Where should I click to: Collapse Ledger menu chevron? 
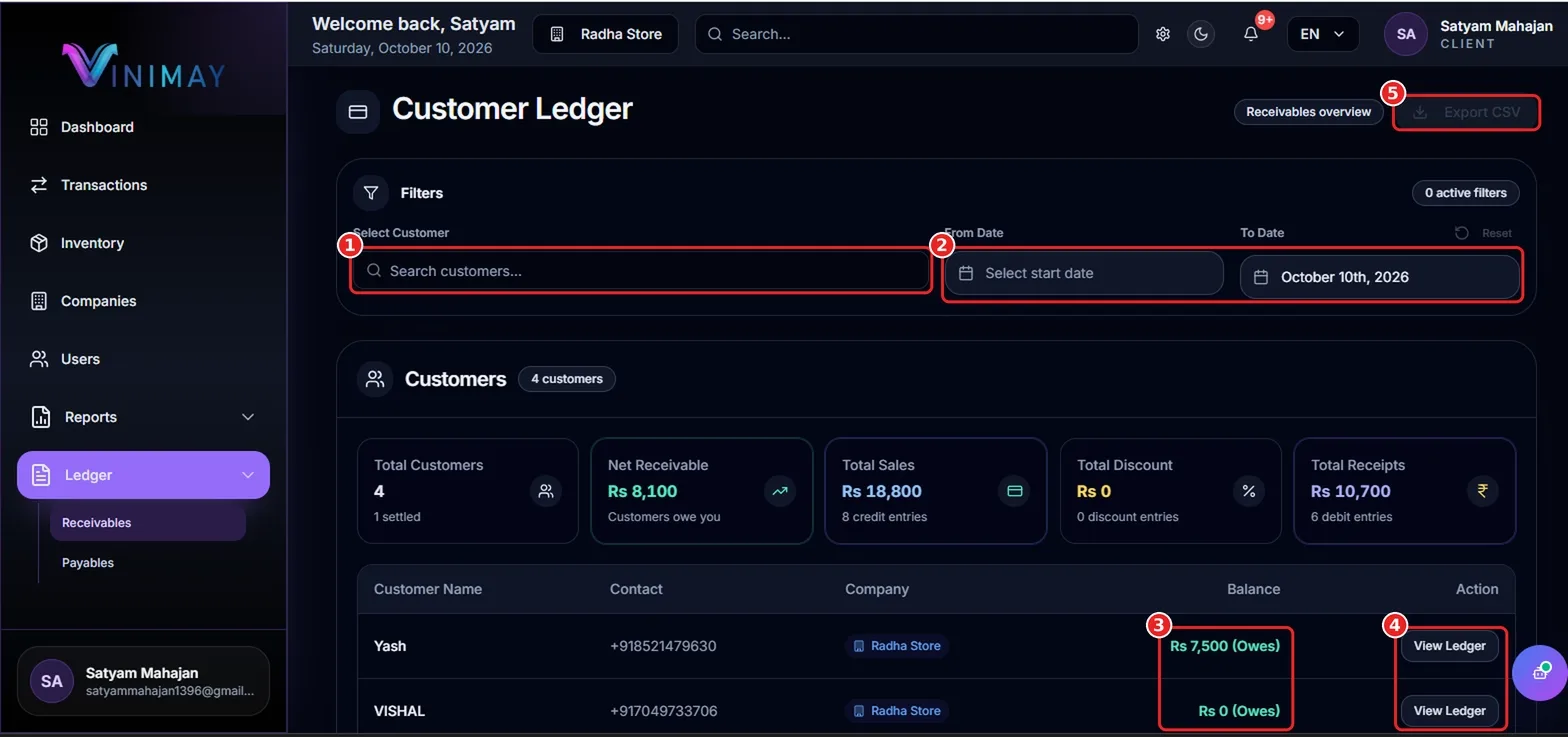(248, 475)
